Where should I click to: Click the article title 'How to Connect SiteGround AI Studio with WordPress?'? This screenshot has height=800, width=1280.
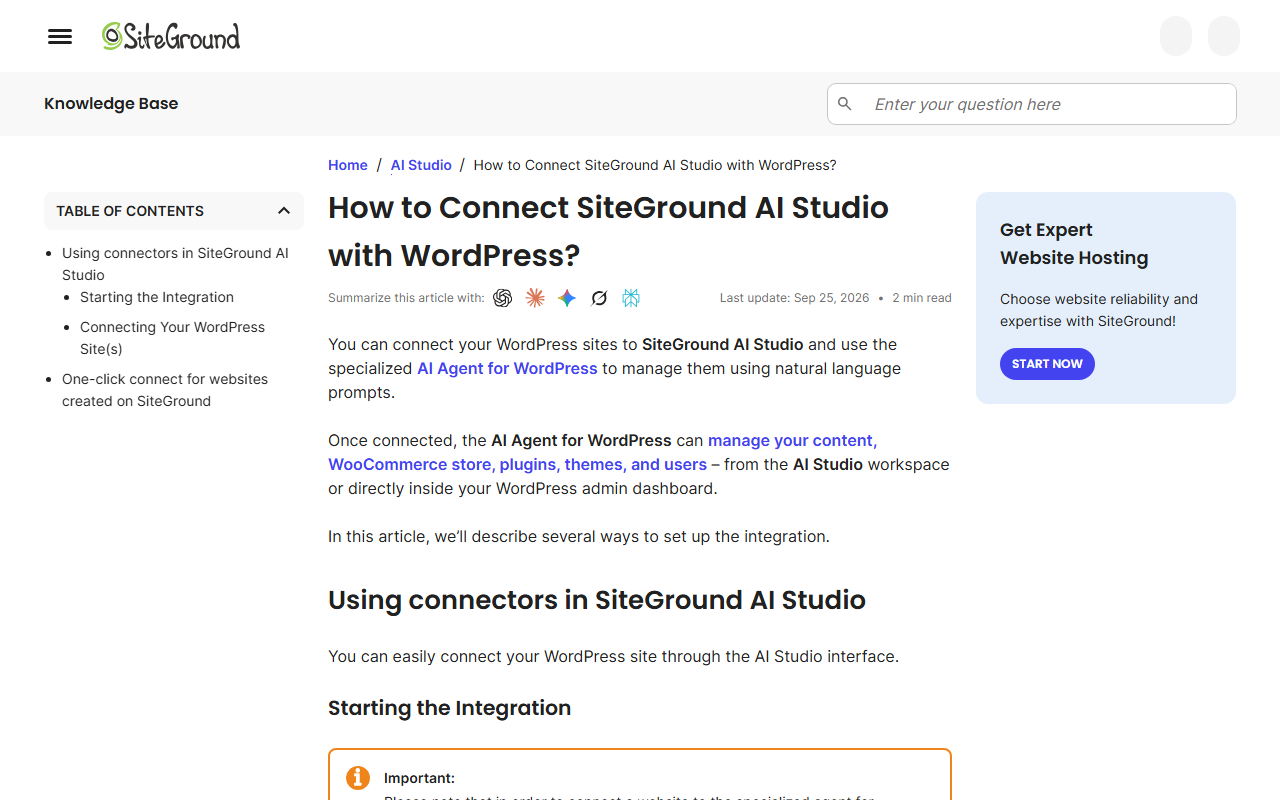click(x=608, y=231)
